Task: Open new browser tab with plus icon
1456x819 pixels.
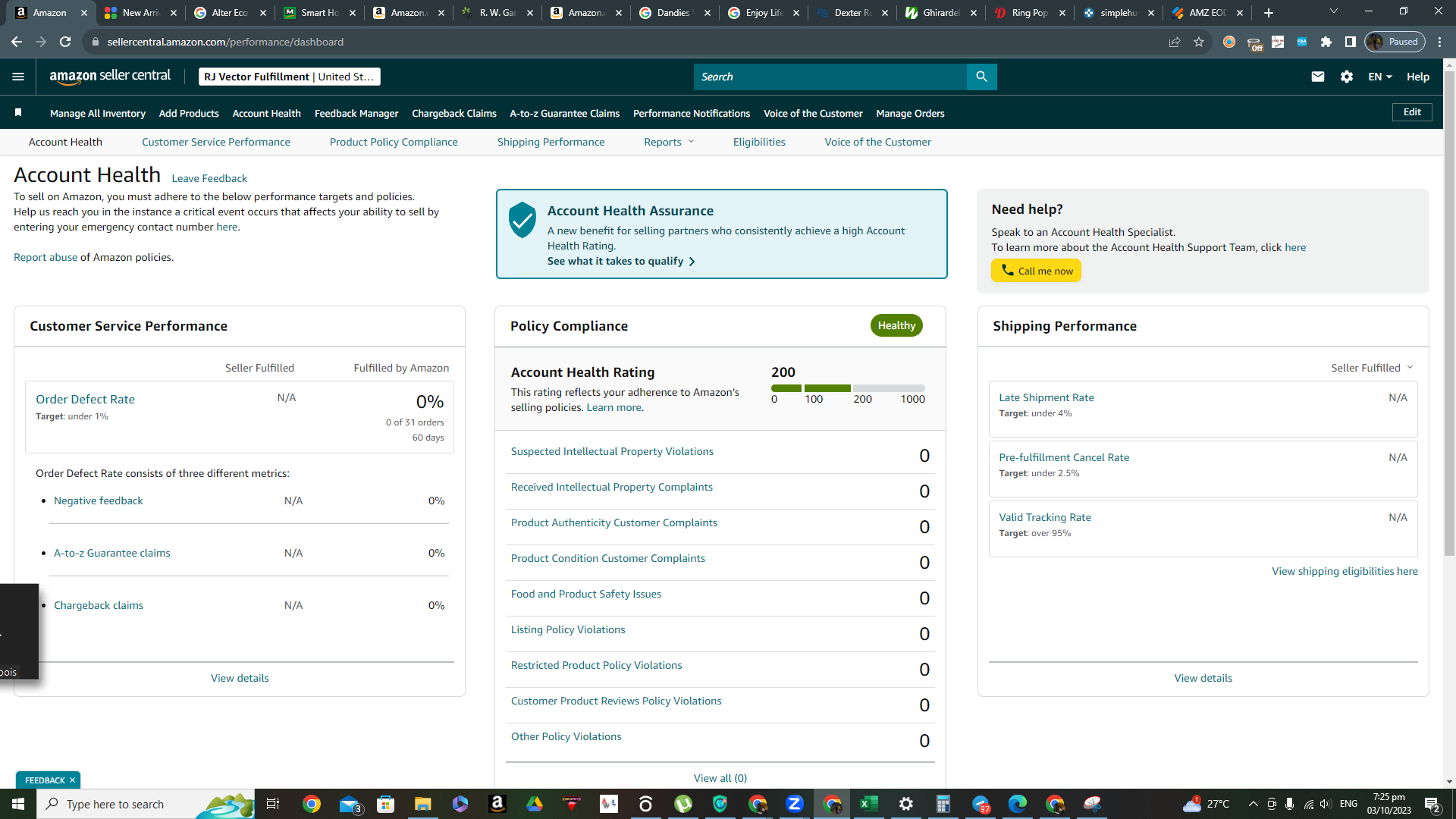Action: tap(1269, 13)
